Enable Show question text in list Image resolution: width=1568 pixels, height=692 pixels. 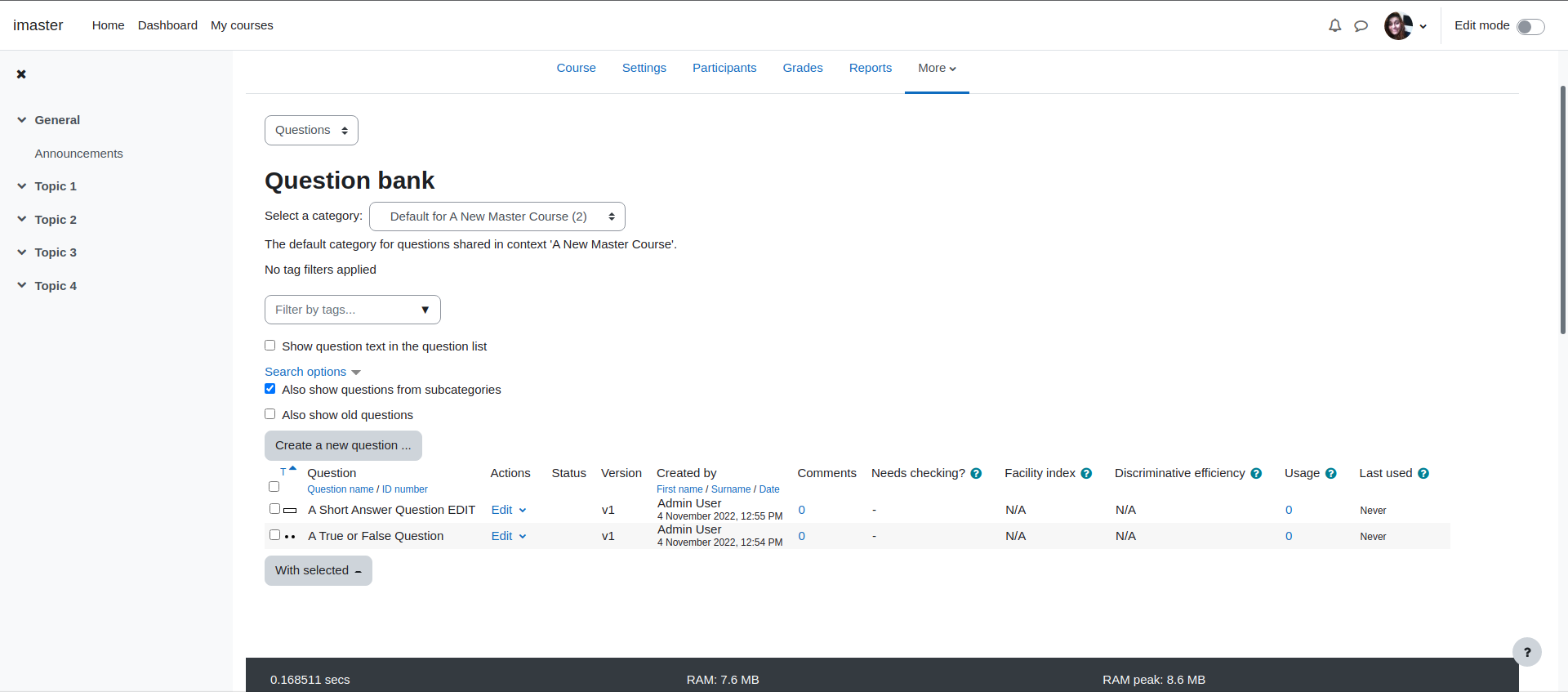click(269, 346)
